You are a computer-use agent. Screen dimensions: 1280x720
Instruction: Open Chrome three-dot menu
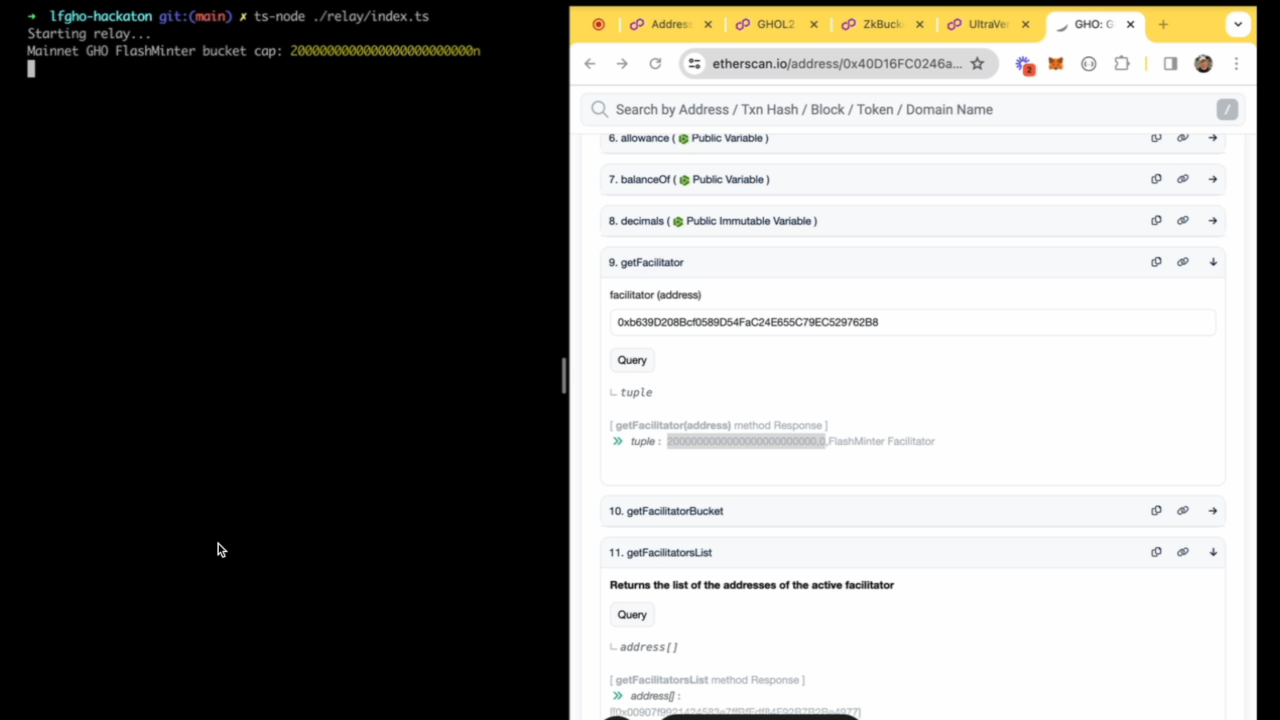pyautogui.click(x=1236, y=64)
